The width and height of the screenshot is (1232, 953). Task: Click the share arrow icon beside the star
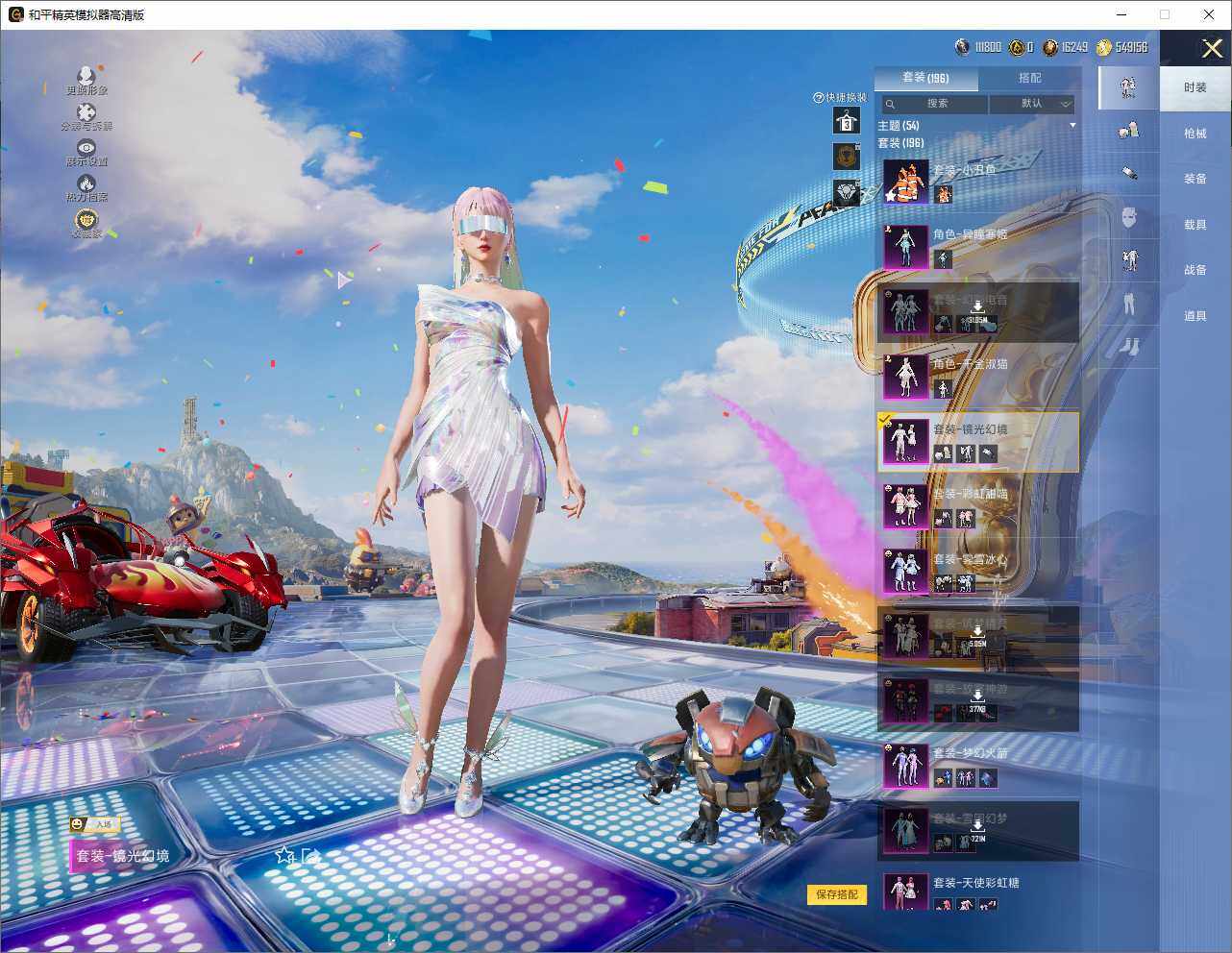point(310,855)
